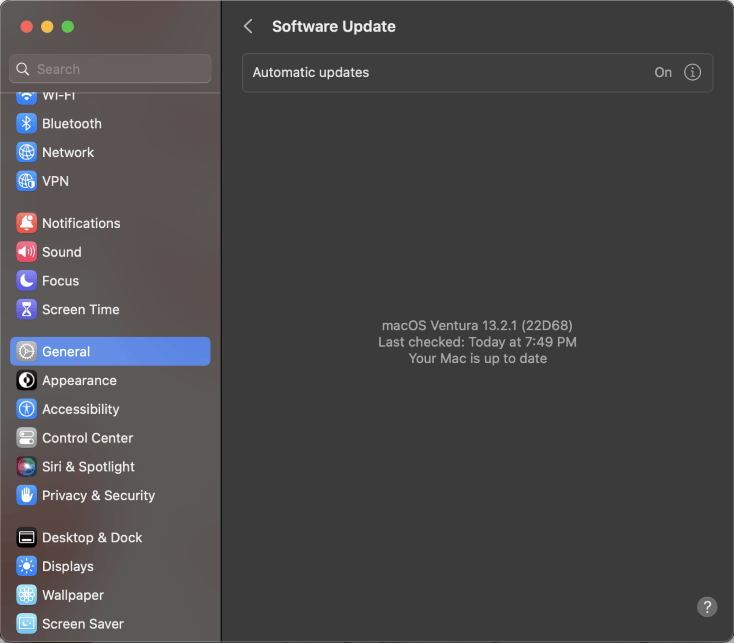Select the Notifications label in sidebar
This screenshot has height=643, width=734.
click(81, 223)
